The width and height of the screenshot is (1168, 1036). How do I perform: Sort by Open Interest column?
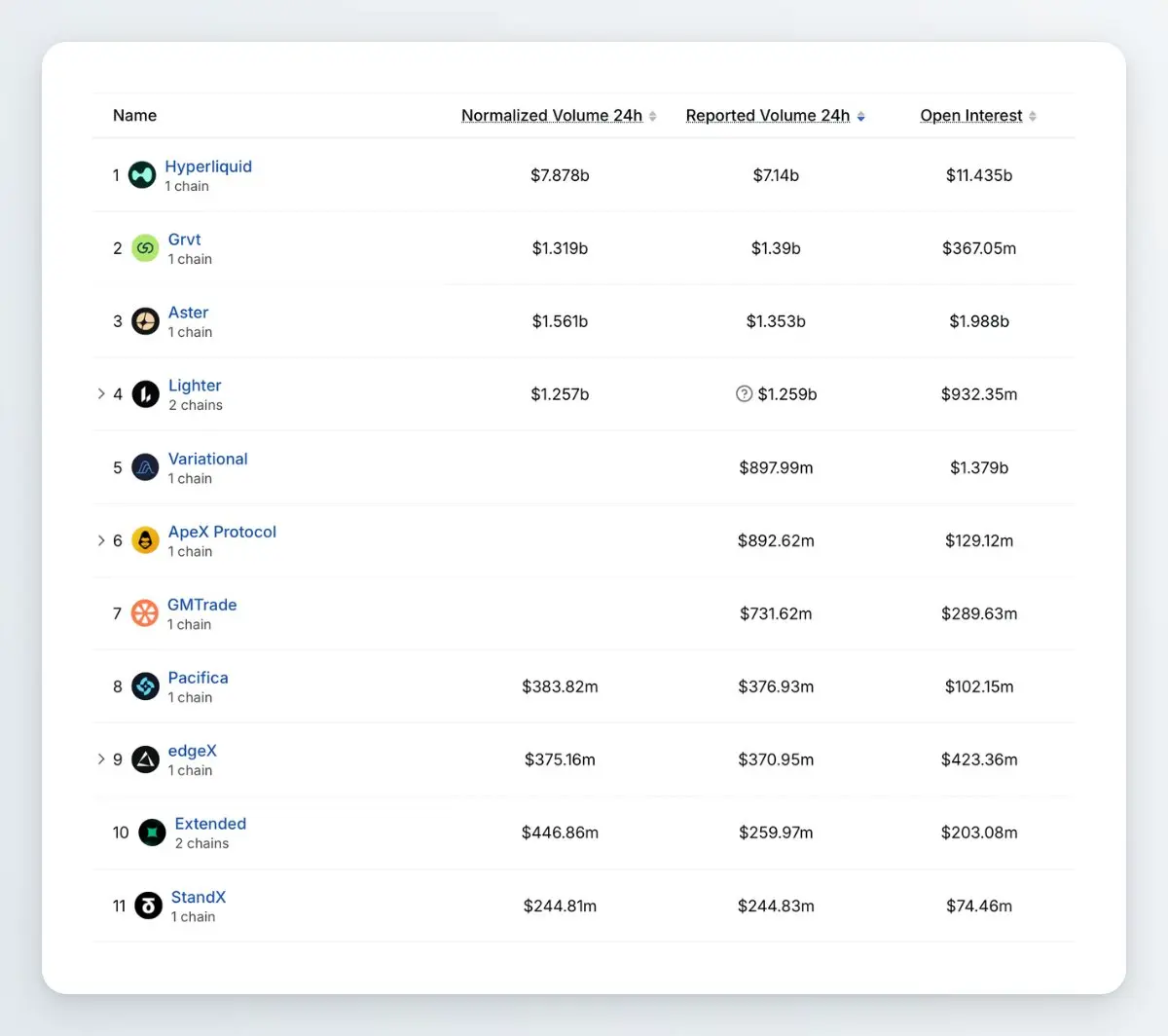(x=978, y=116)
